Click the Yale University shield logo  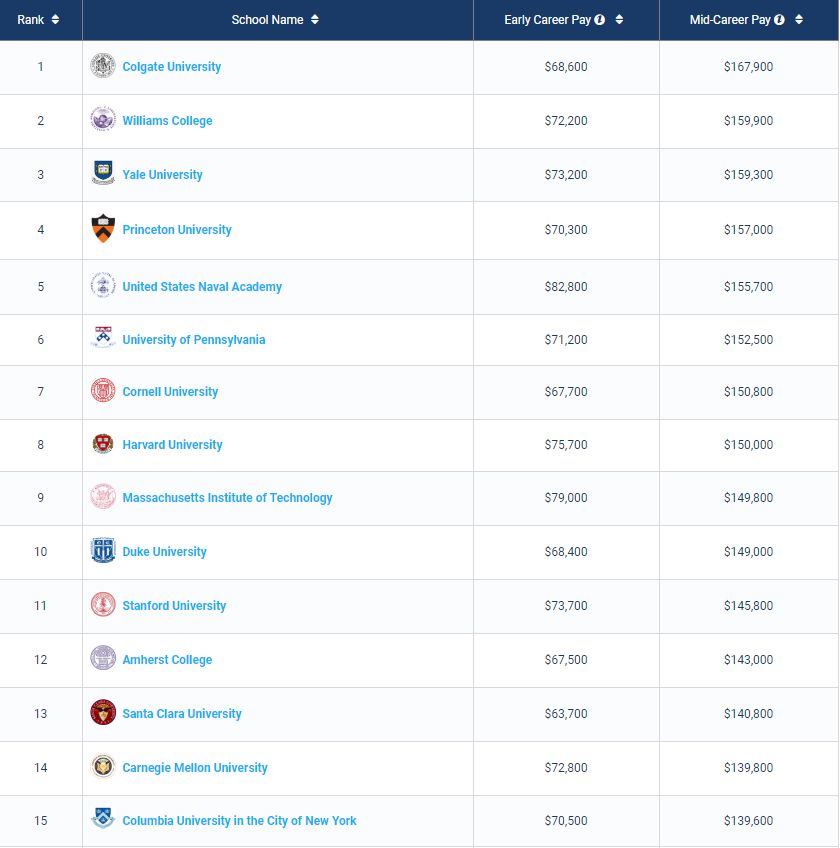[x=103, y=173]
